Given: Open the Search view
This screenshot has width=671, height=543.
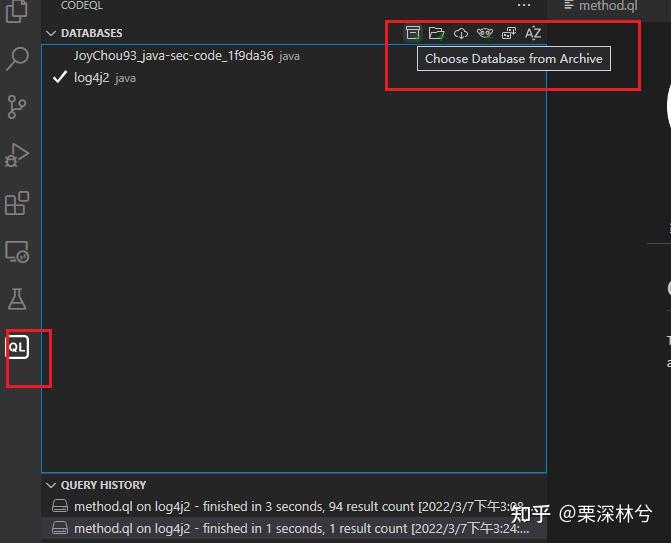Looking at the screenshot, I should coord(17,59).
